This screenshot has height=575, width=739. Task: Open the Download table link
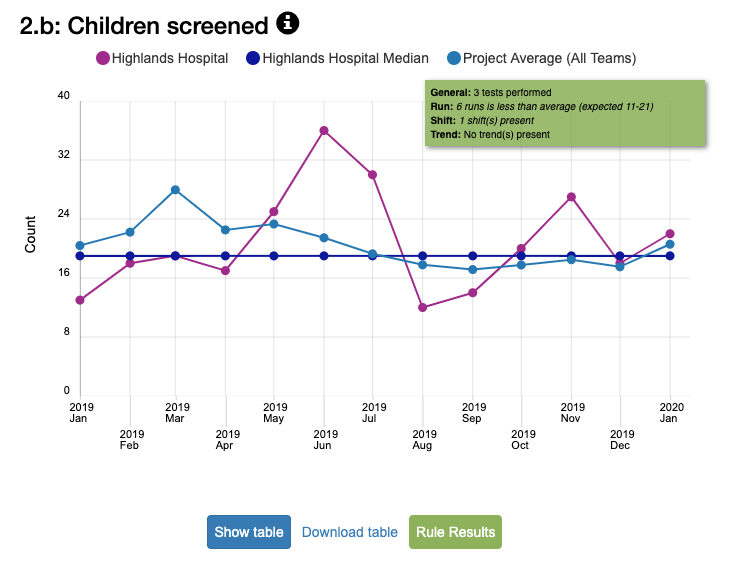pyautogui.click(x=350, y=532)
